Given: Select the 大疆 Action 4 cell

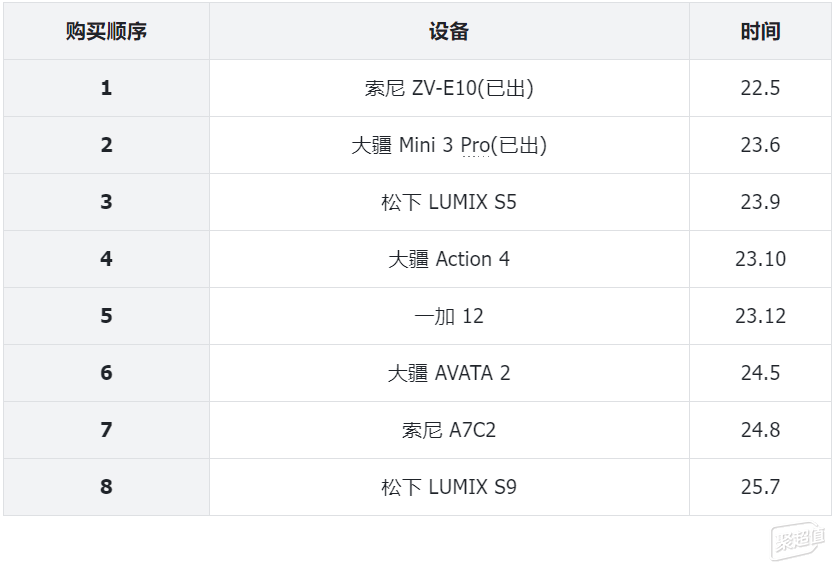Looking at the screenshot, I should pyautogui.click(x=449, y=259).
